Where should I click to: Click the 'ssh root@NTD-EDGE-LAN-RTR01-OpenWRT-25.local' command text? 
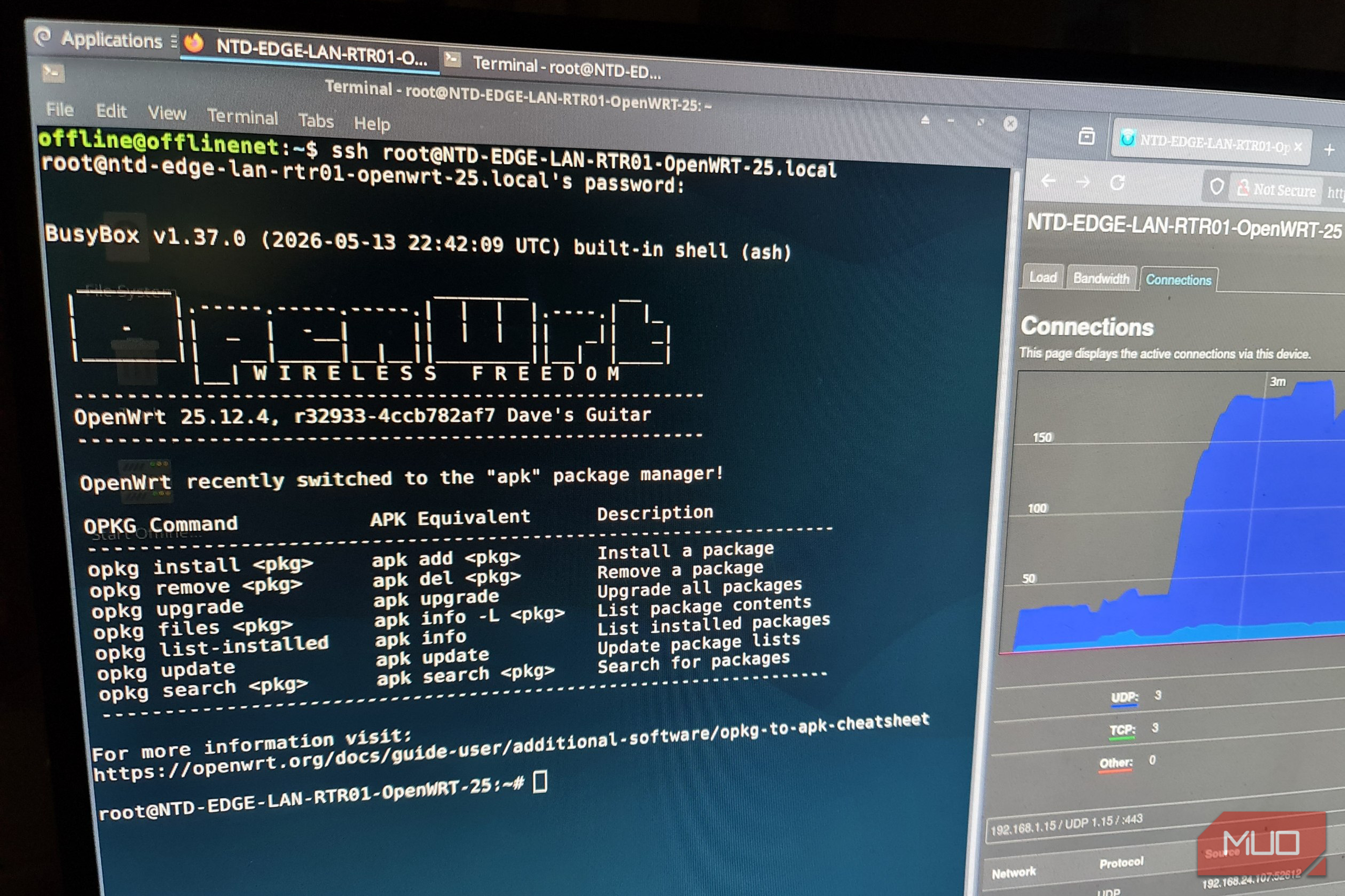pos(584,161)
